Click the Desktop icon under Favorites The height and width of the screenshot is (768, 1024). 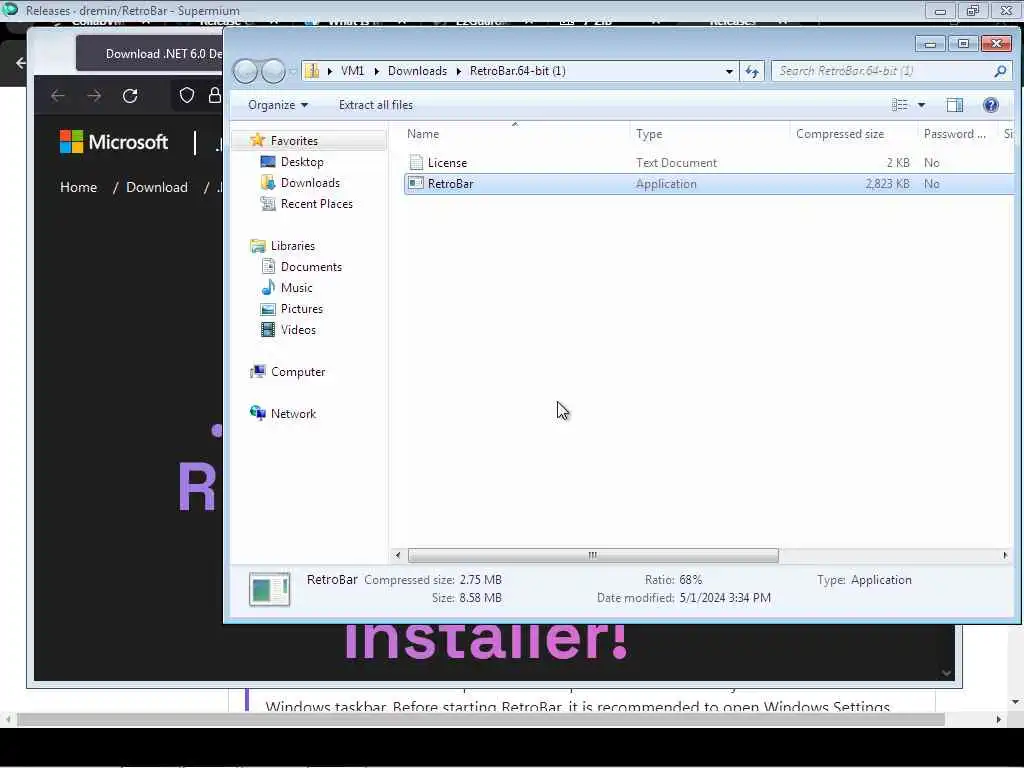click(268, 161)
